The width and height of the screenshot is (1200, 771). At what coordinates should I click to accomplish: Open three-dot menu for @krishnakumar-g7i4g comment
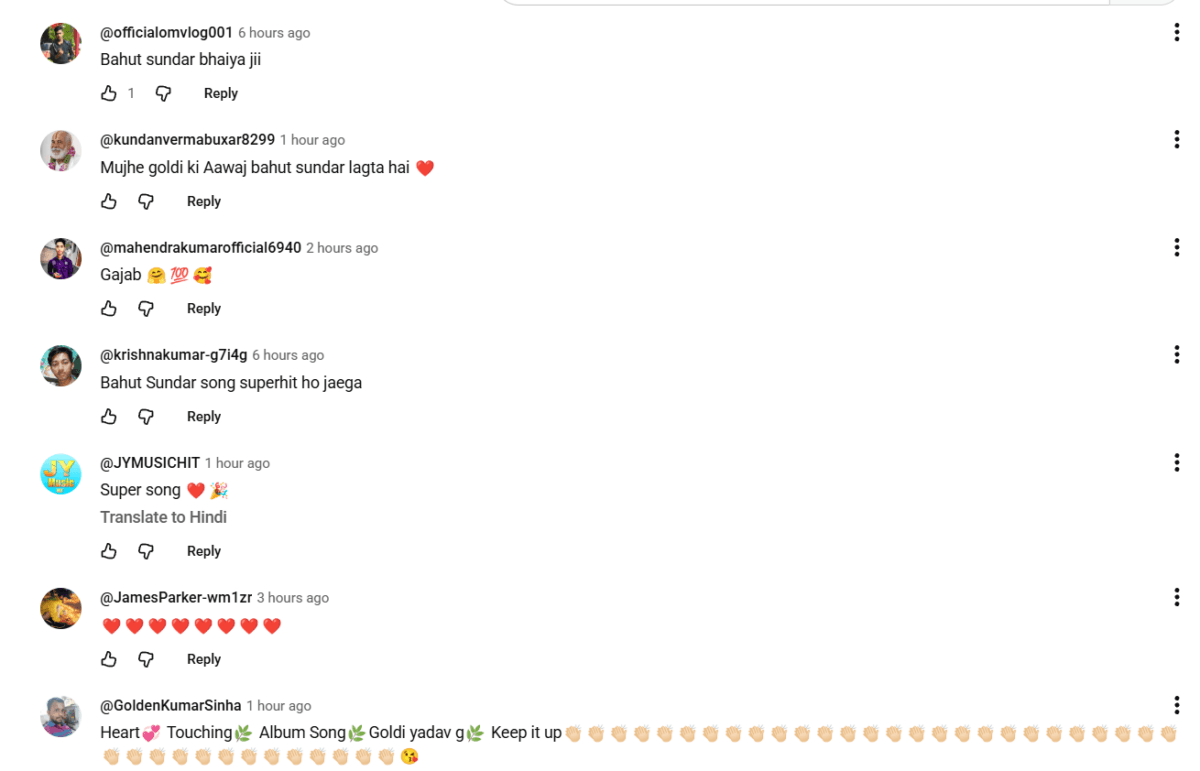[x=1176, y=354]
